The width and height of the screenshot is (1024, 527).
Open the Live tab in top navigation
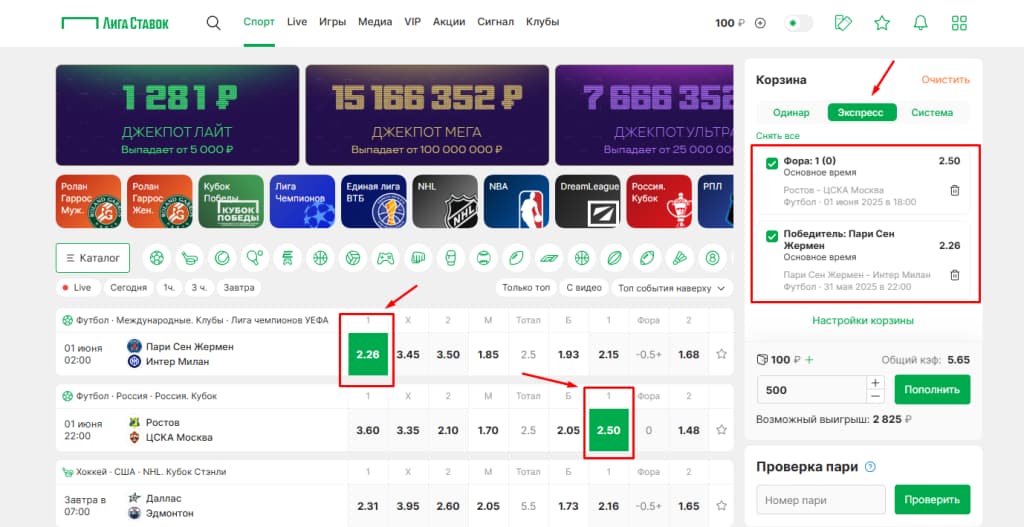297,22
